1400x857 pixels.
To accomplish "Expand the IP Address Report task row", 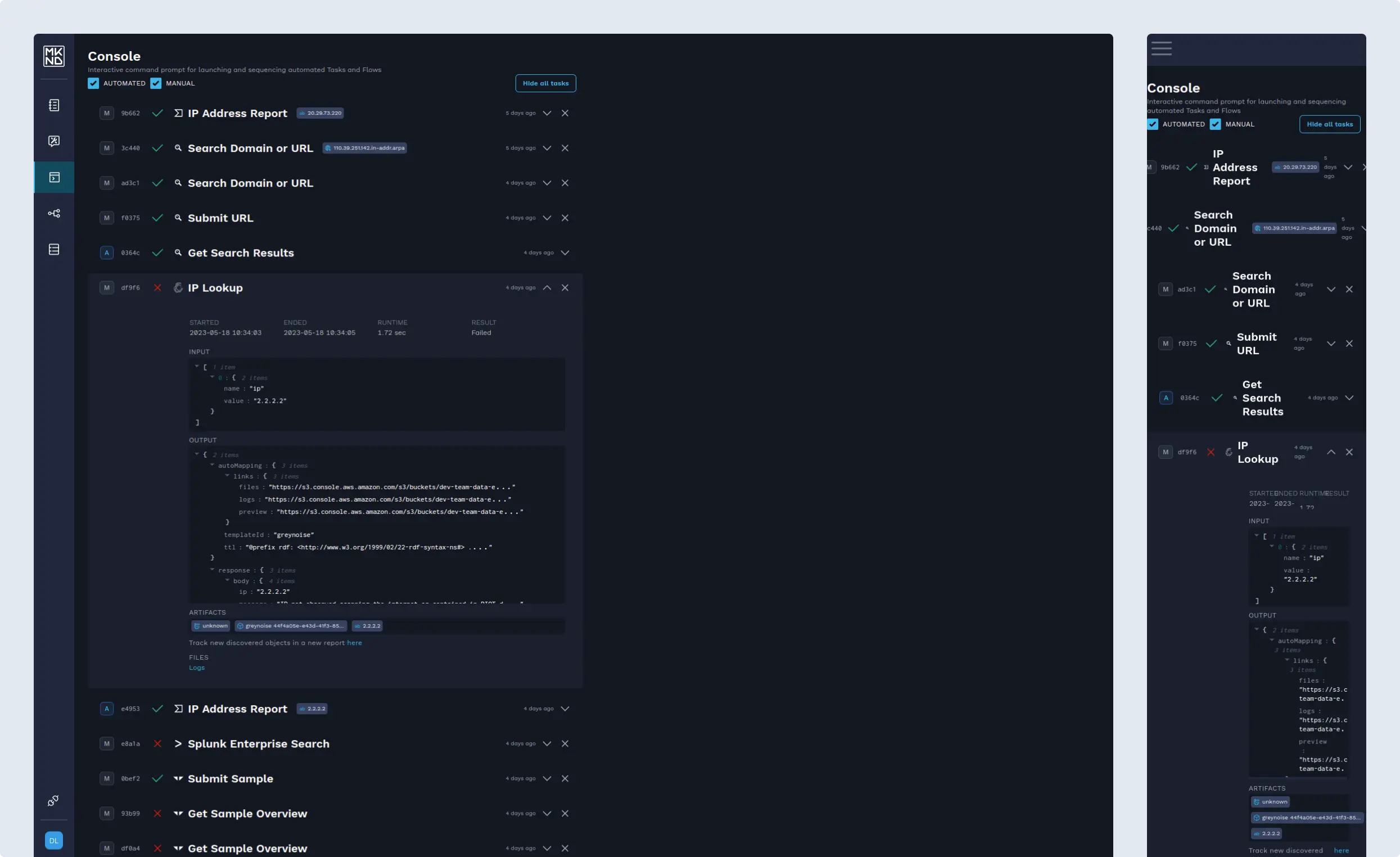I will tap(547, 113).
